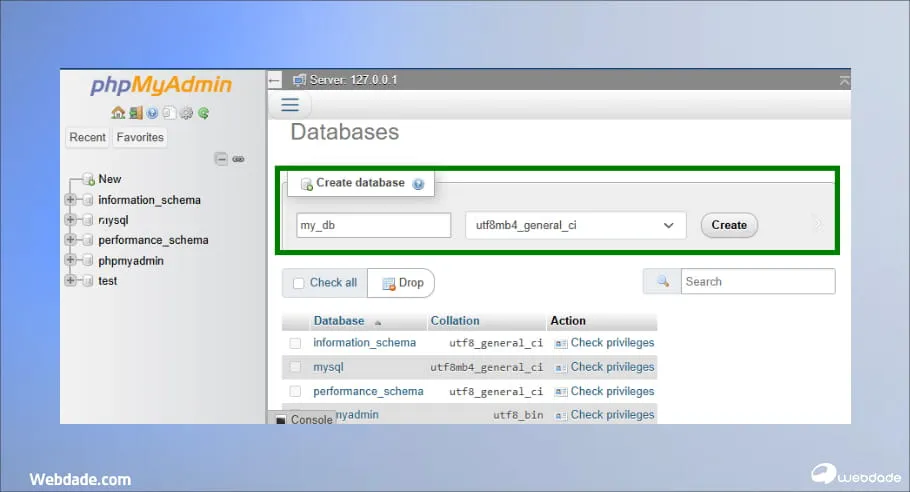
Task: Sort the table by Collation column header
Action: pyautogui.click(x=455, y=321)
